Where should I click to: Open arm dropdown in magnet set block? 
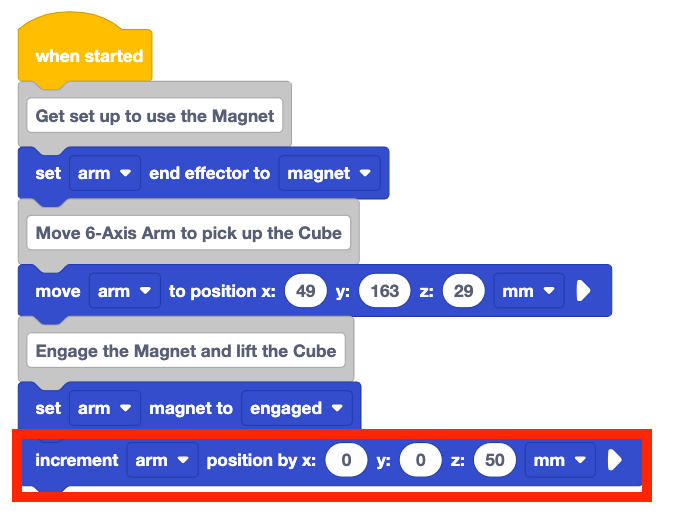(x=104, y=408)
